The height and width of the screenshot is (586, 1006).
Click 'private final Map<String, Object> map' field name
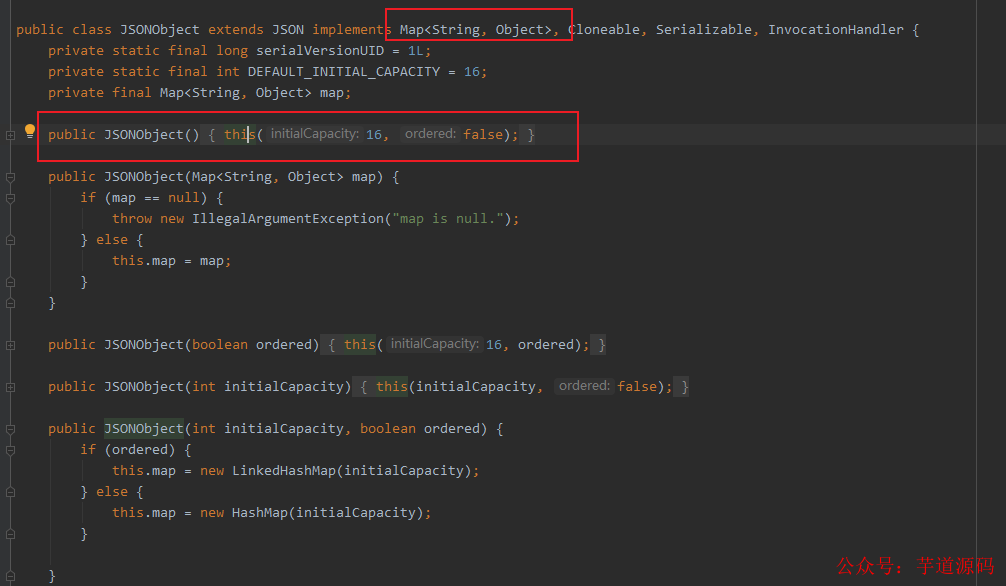click(x=331, y=93)
